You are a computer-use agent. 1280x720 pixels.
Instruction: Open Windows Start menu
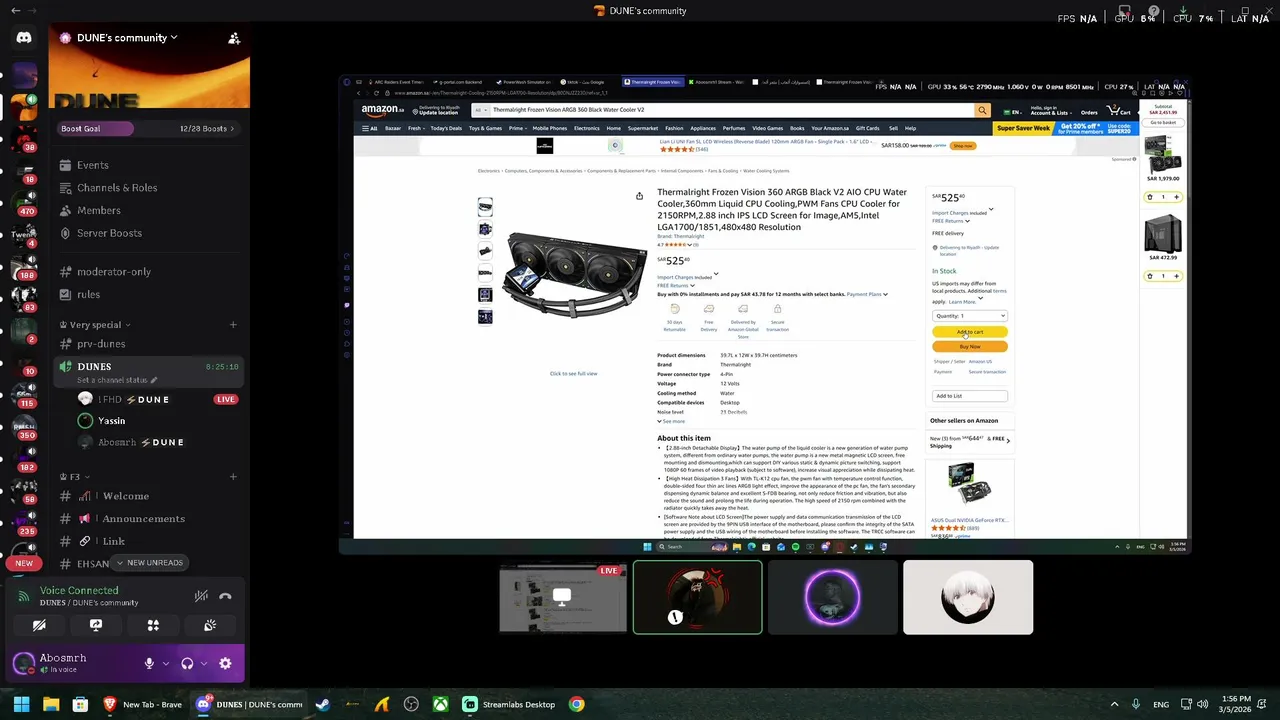pyautogui.click(x=21, y=704)
